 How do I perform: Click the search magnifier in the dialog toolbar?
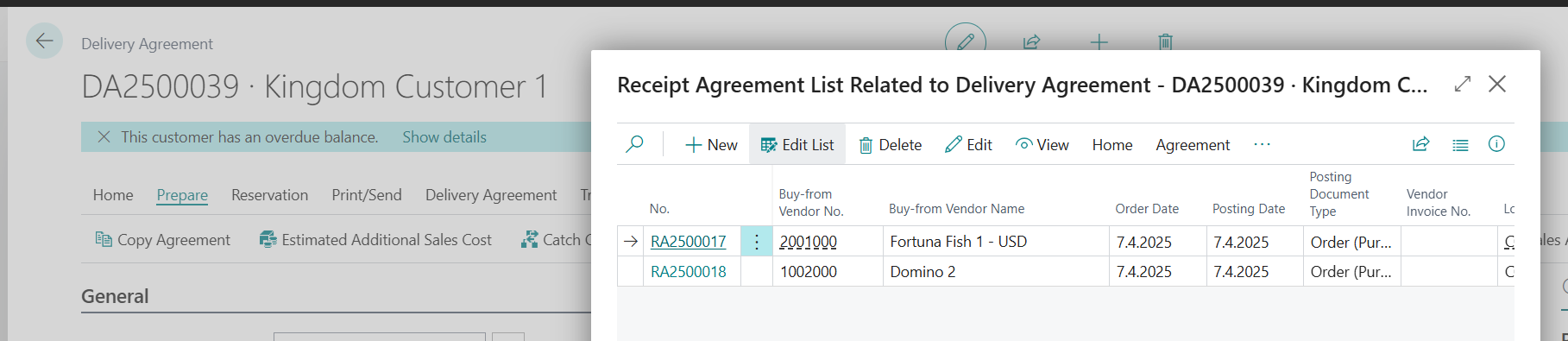[x=634, y=144]
